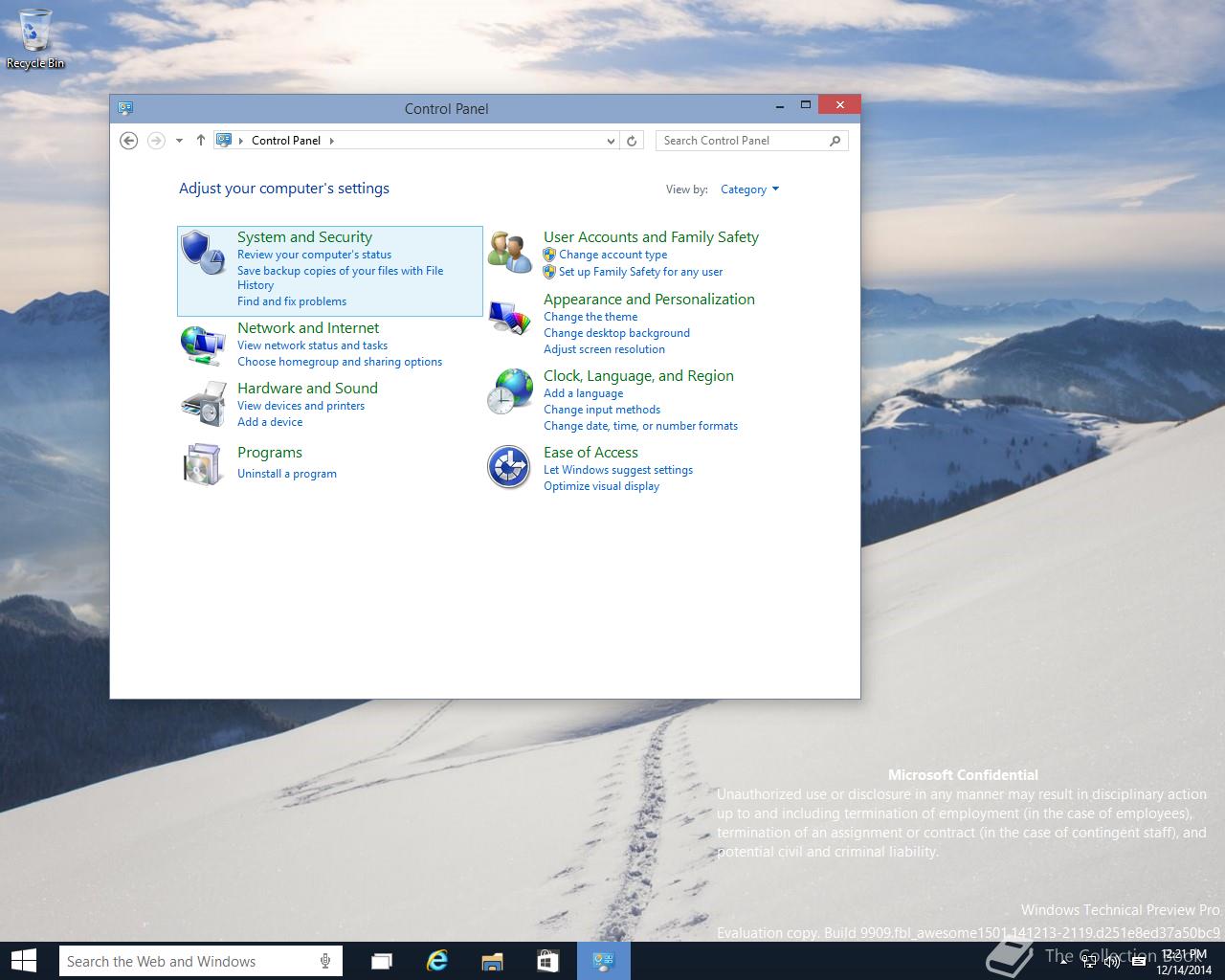Open Task View on the taskbar
Image resolution: width=1225 pixels, height=980 pixels.
coord(382,961)
